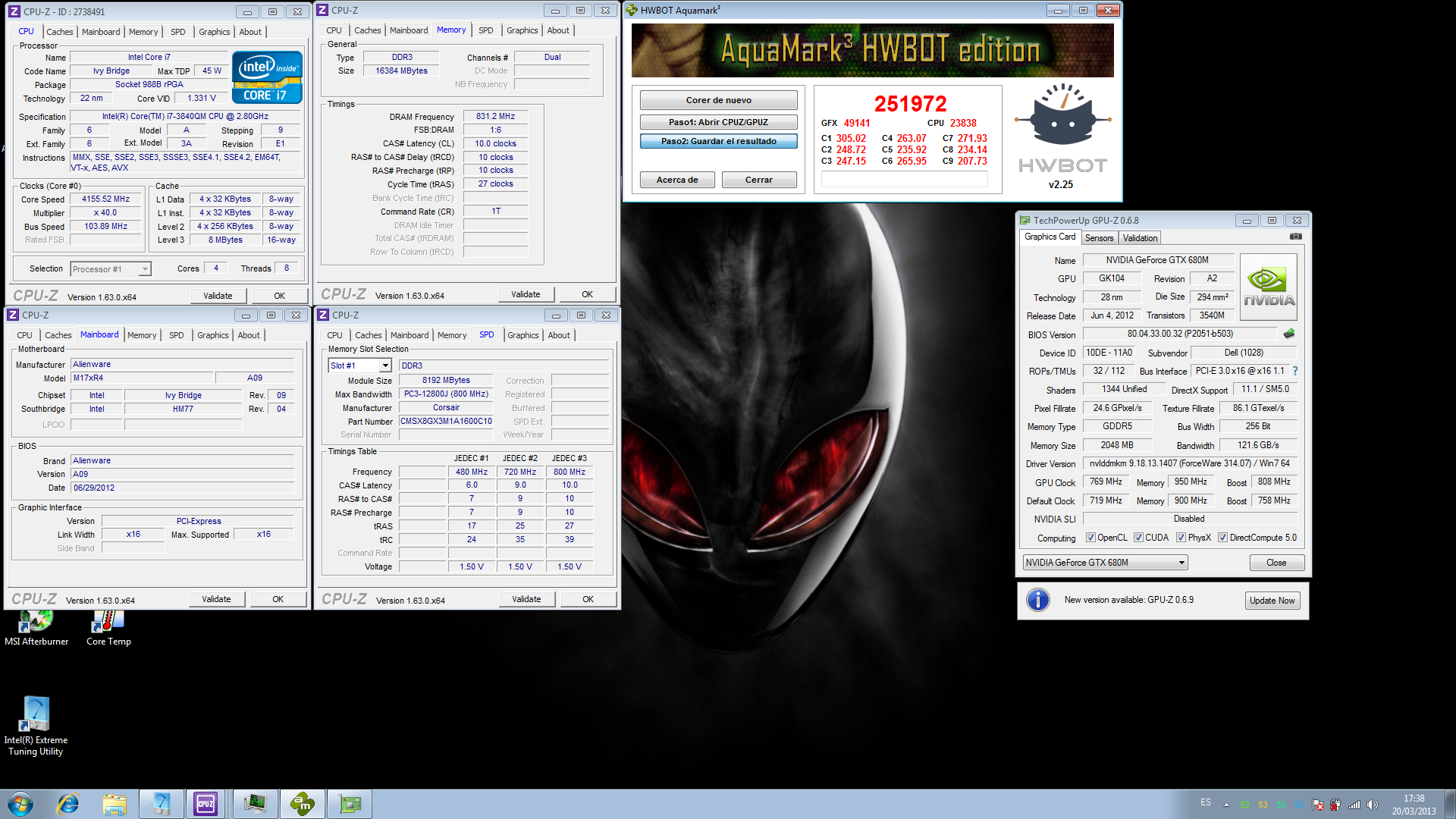Toggle PhysX checkbox in GPU-Z
1456x819 pixels.
[x=1181, y=538]
